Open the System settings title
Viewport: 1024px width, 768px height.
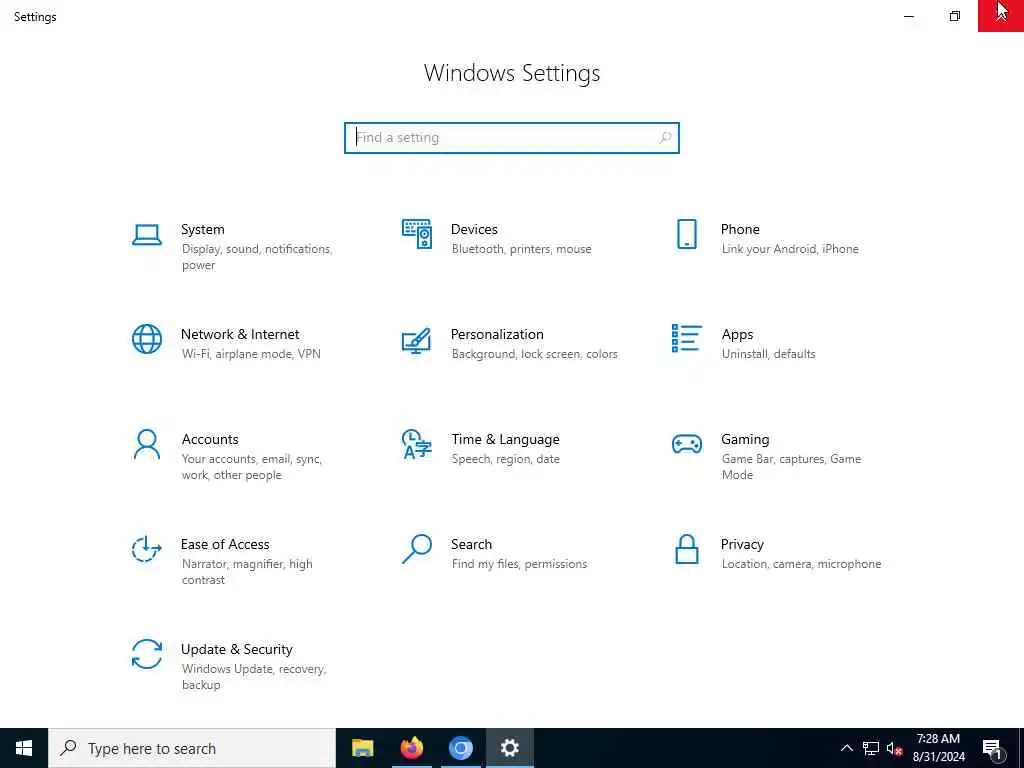(202, 229)
